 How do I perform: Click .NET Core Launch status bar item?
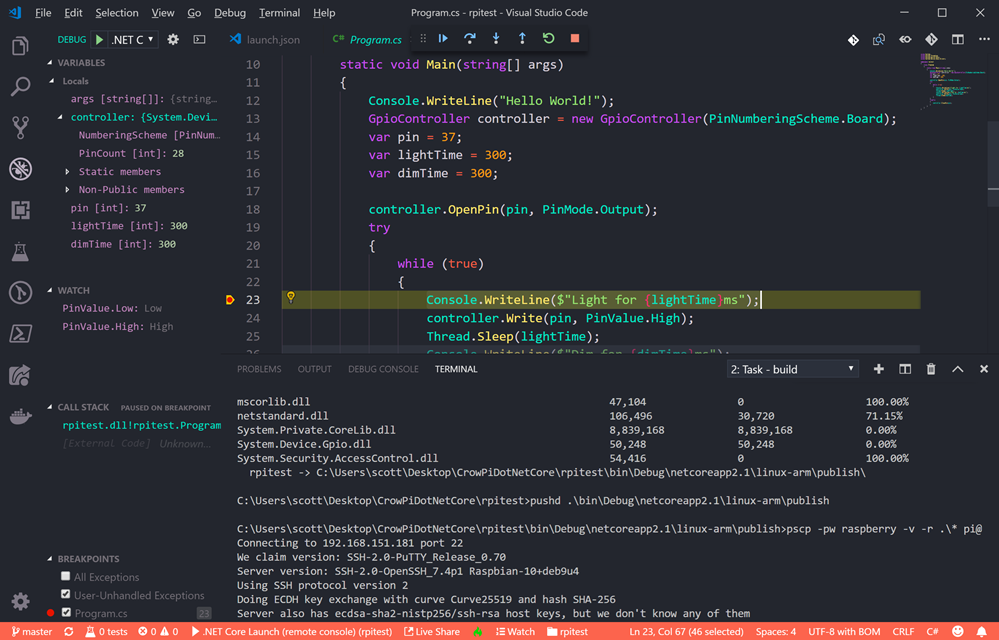tap(292, 632)
